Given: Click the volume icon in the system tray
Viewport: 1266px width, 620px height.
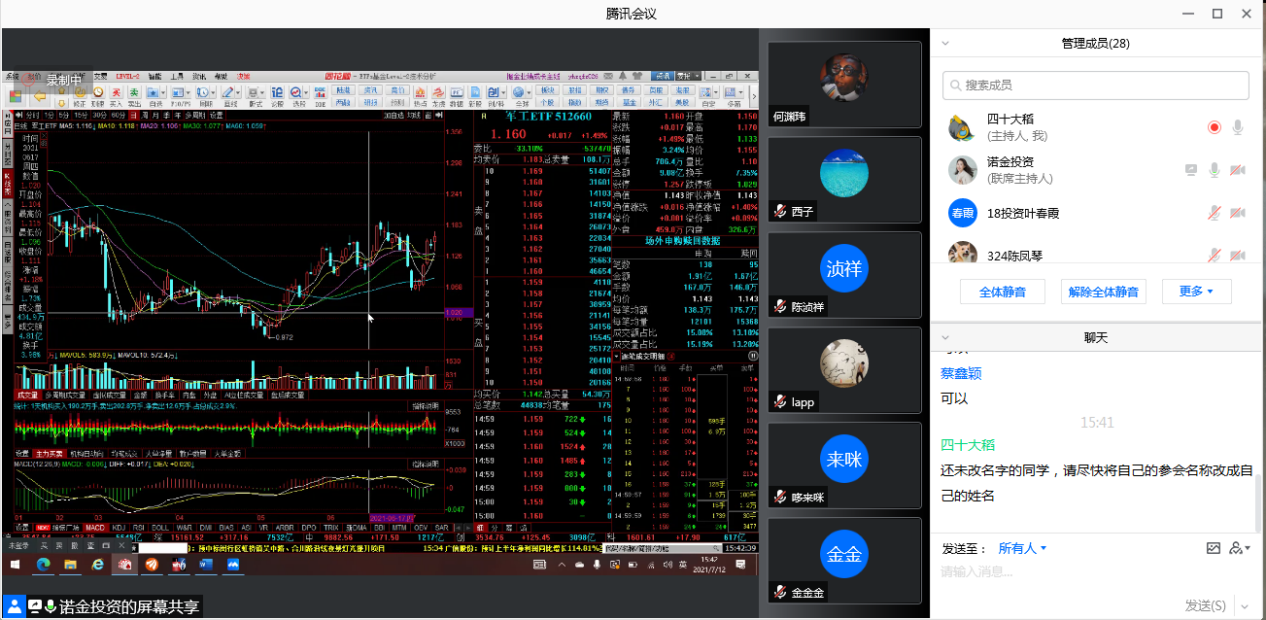Looking at the screenshot, I should 667,564.
